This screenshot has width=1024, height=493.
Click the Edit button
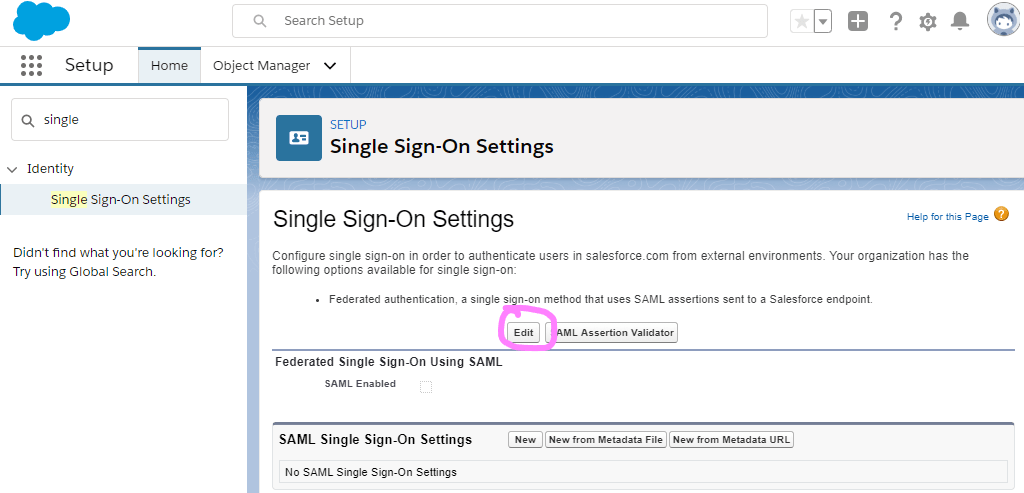pos(524,332)
